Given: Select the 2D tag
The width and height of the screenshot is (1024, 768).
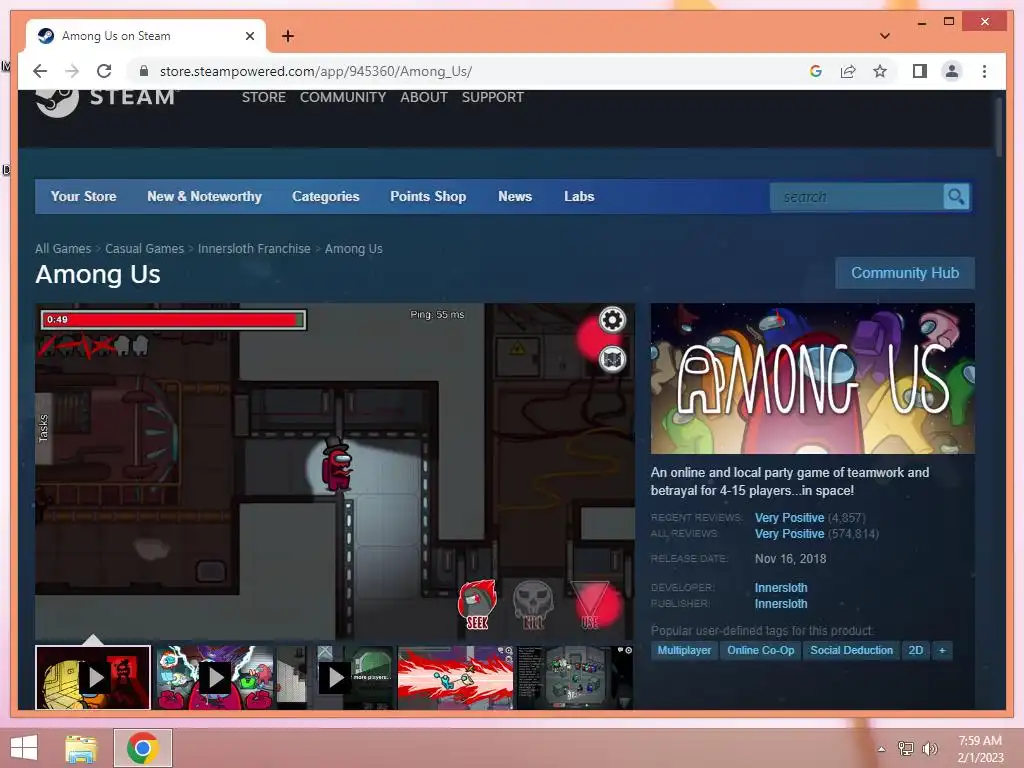Looking at the screenshot, I should pyautogui.click(x=916, y=650).
